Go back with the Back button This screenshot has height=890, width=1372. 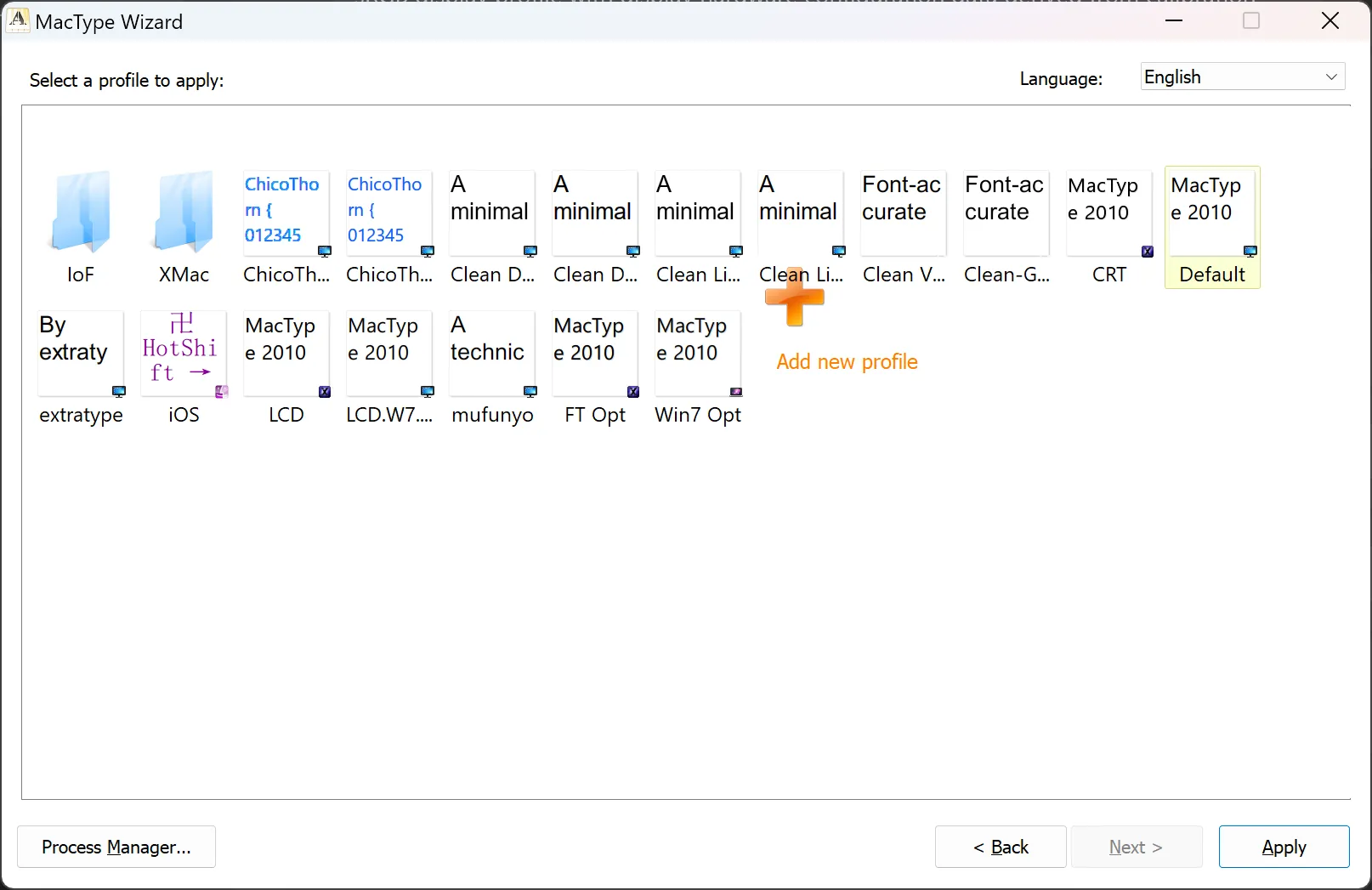point(1001,847)
